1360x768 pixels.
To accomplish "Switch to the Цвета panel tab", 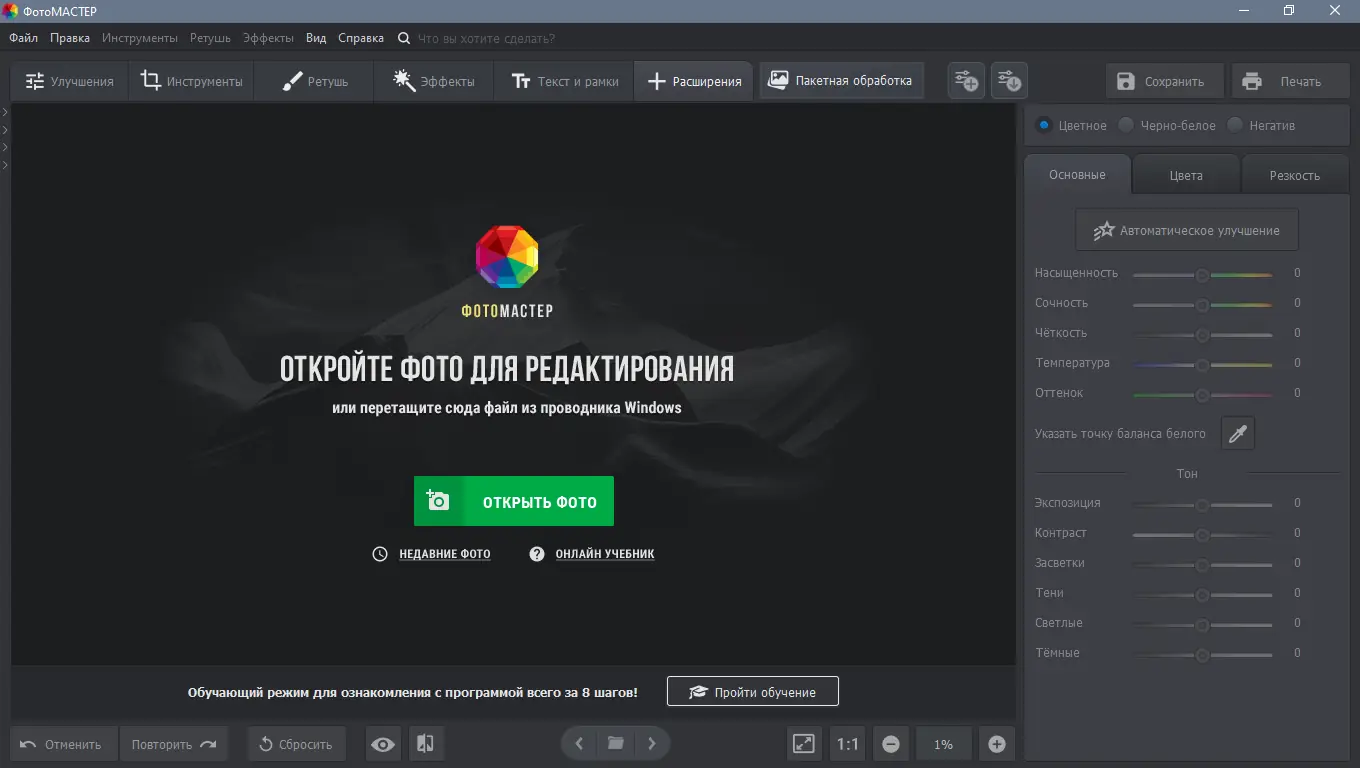I will [1186, 175].
